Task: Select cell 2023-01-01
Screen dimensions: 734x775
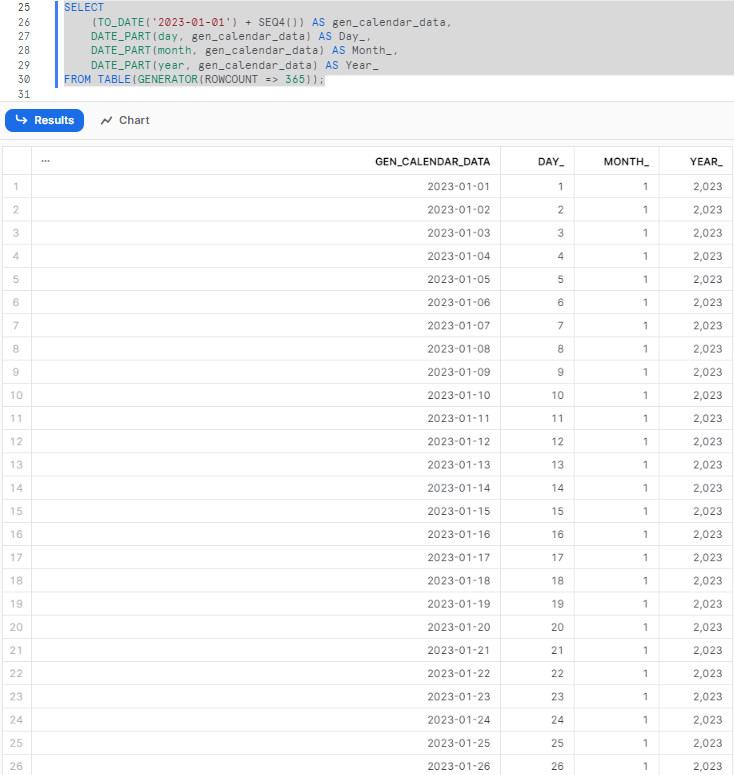Action: (x=266, y=186)
